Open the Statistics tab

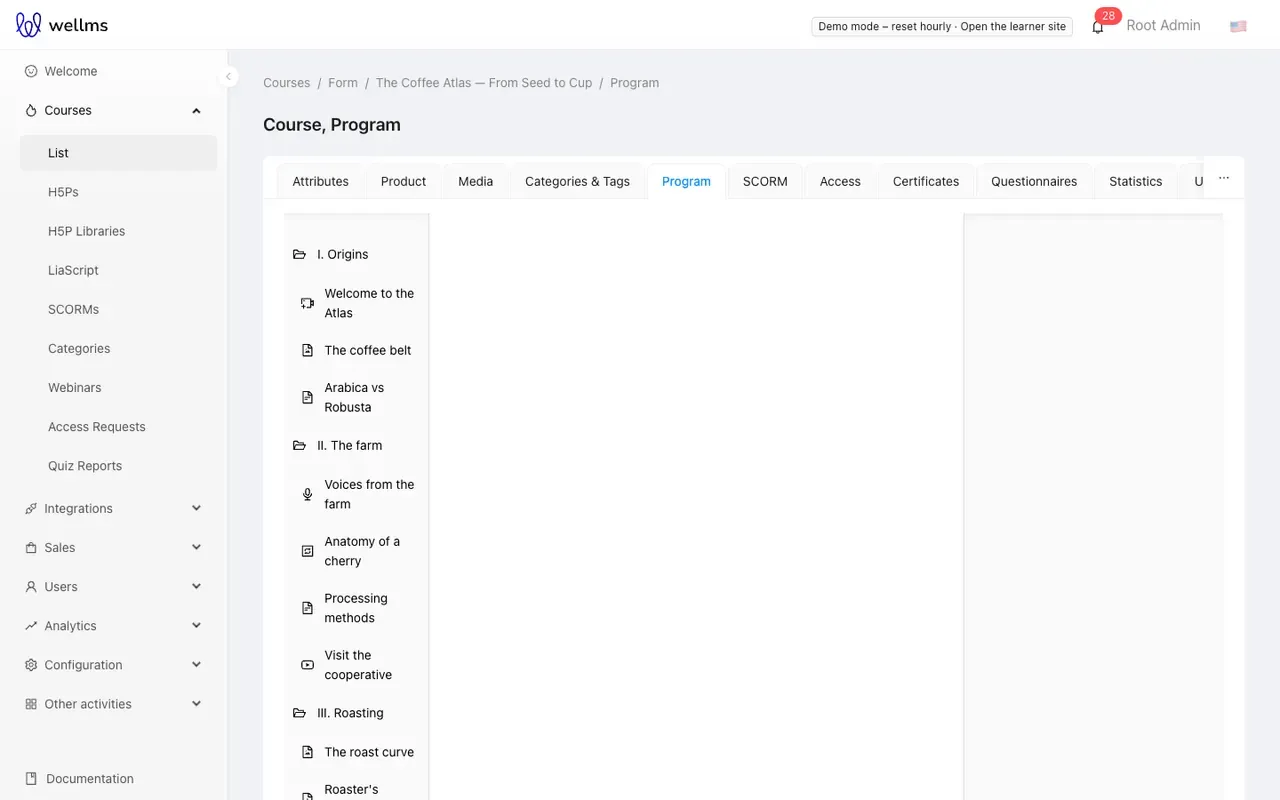(1136, 181)
